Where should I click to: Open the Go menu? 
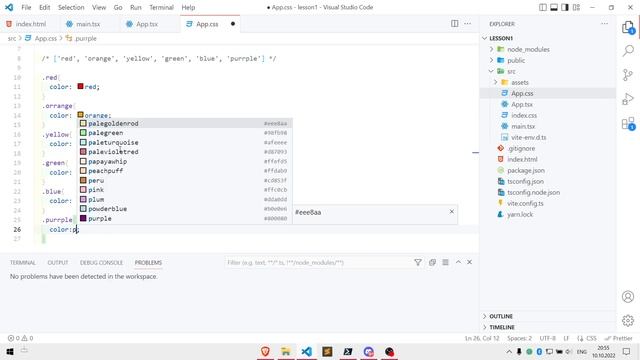click(118, 7)
